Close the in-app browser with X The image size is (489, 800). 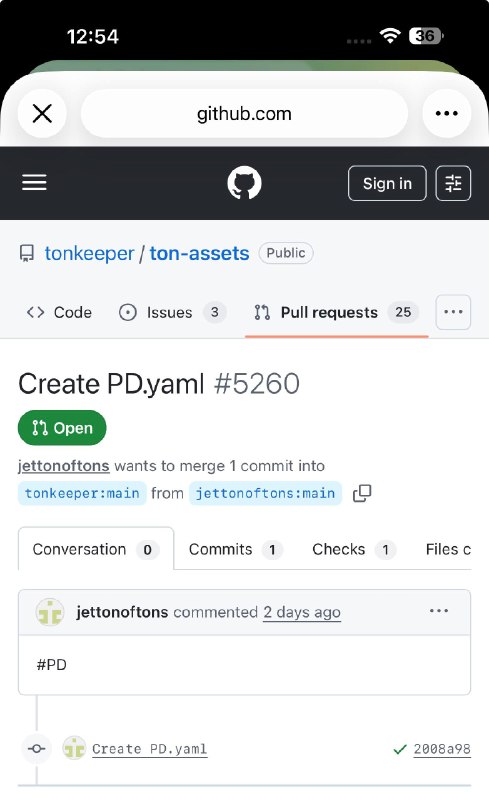(42, 113)
